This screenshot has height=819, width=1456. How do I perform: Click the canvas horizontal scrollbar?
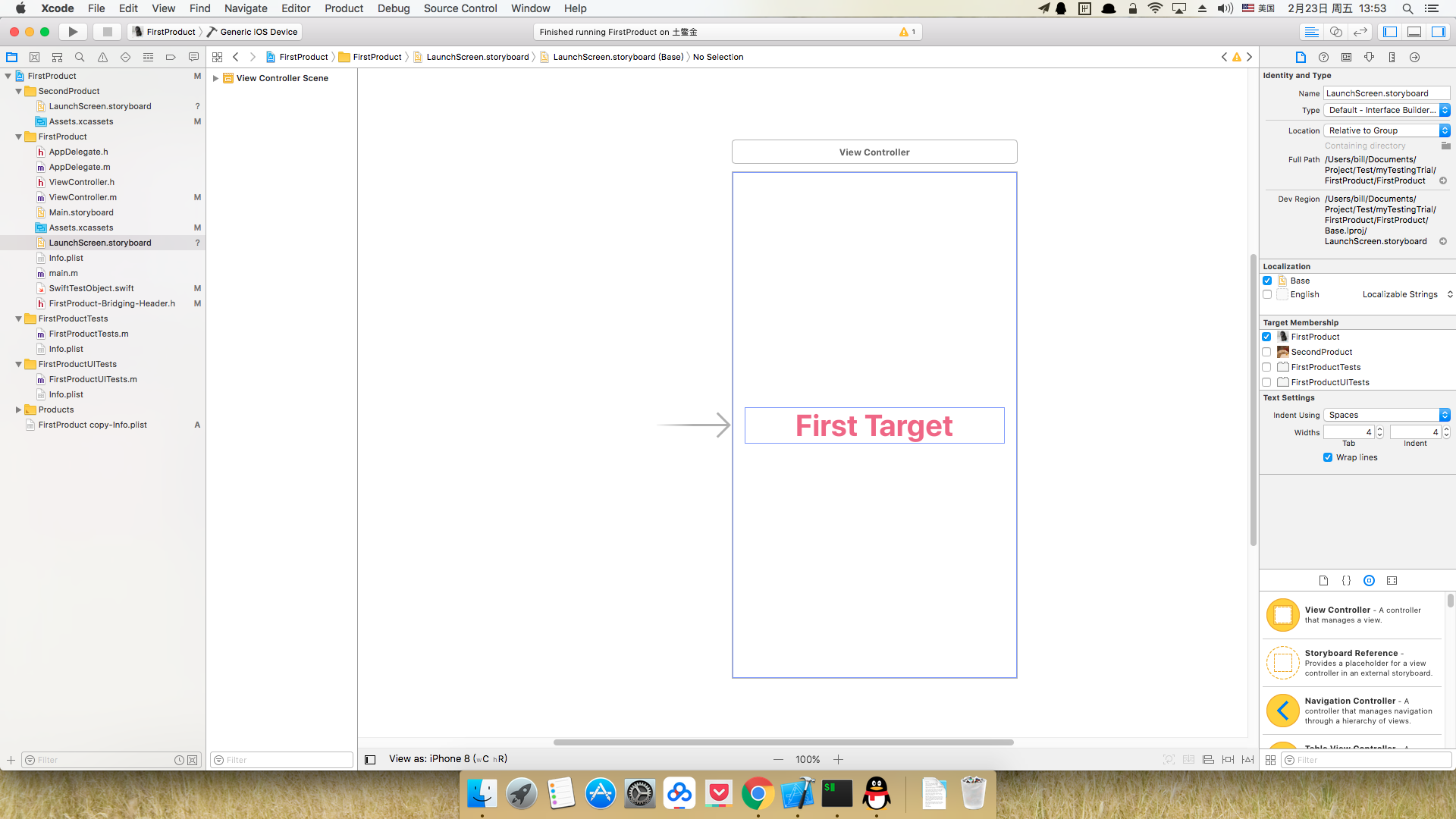coord(783,742)
